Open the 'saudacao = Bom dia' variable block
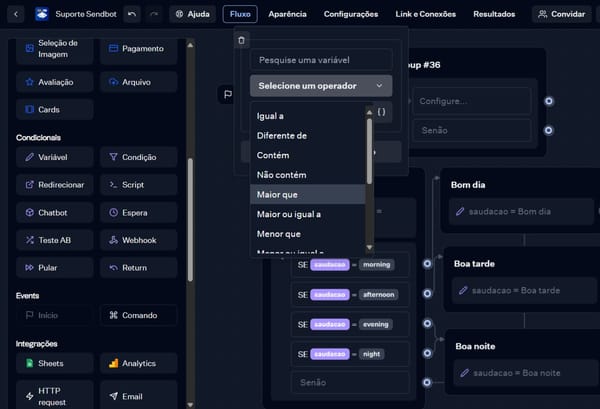 pos(522,211)
